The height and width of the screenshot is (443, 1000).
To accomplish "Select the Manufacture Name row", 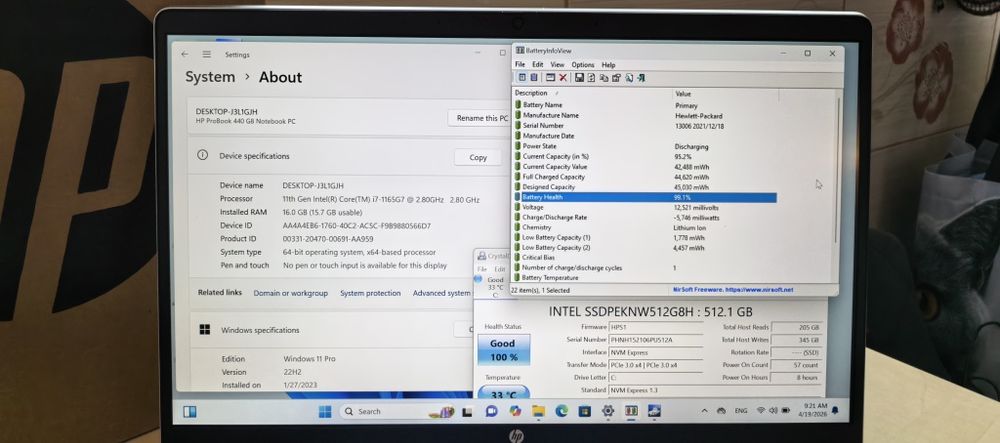I will 645,115.
